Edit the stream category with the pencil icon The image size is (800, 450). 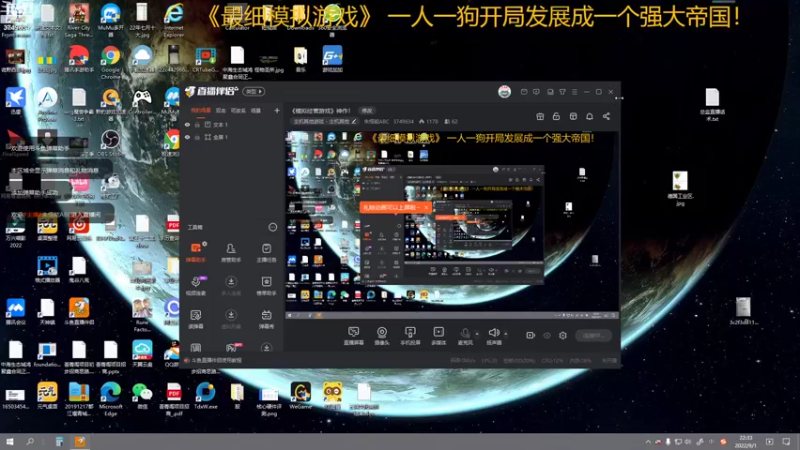coord(354,121)
